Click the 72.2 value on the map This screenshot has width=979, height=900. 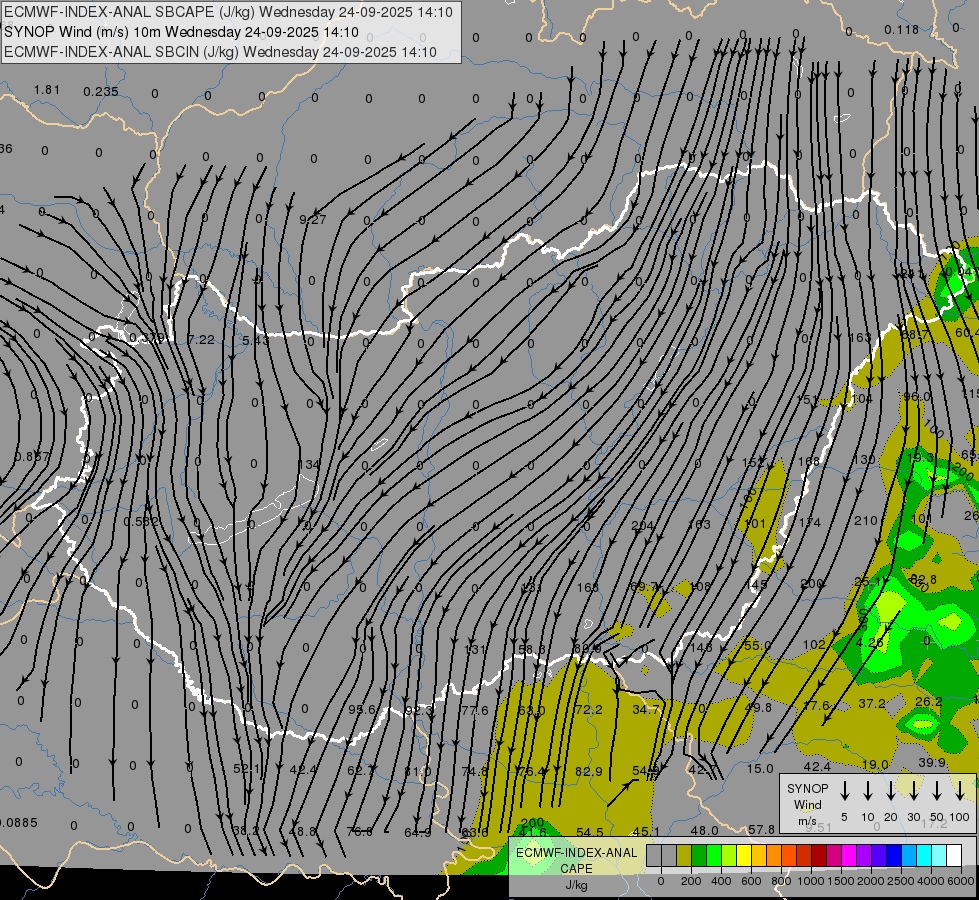(588, 710)
